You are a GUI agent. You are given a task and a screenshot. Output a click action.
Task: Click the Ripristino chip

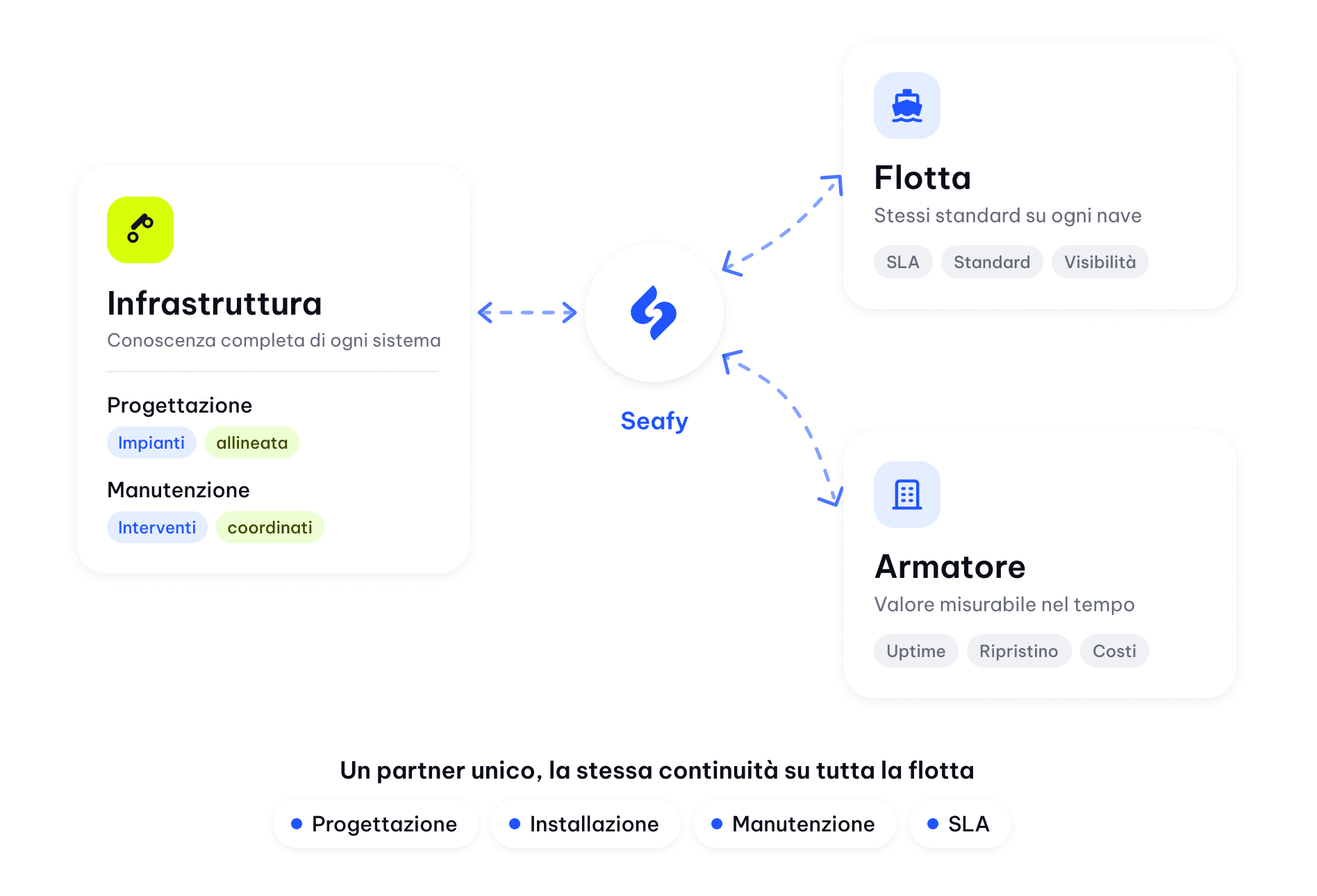[1019, 651]
